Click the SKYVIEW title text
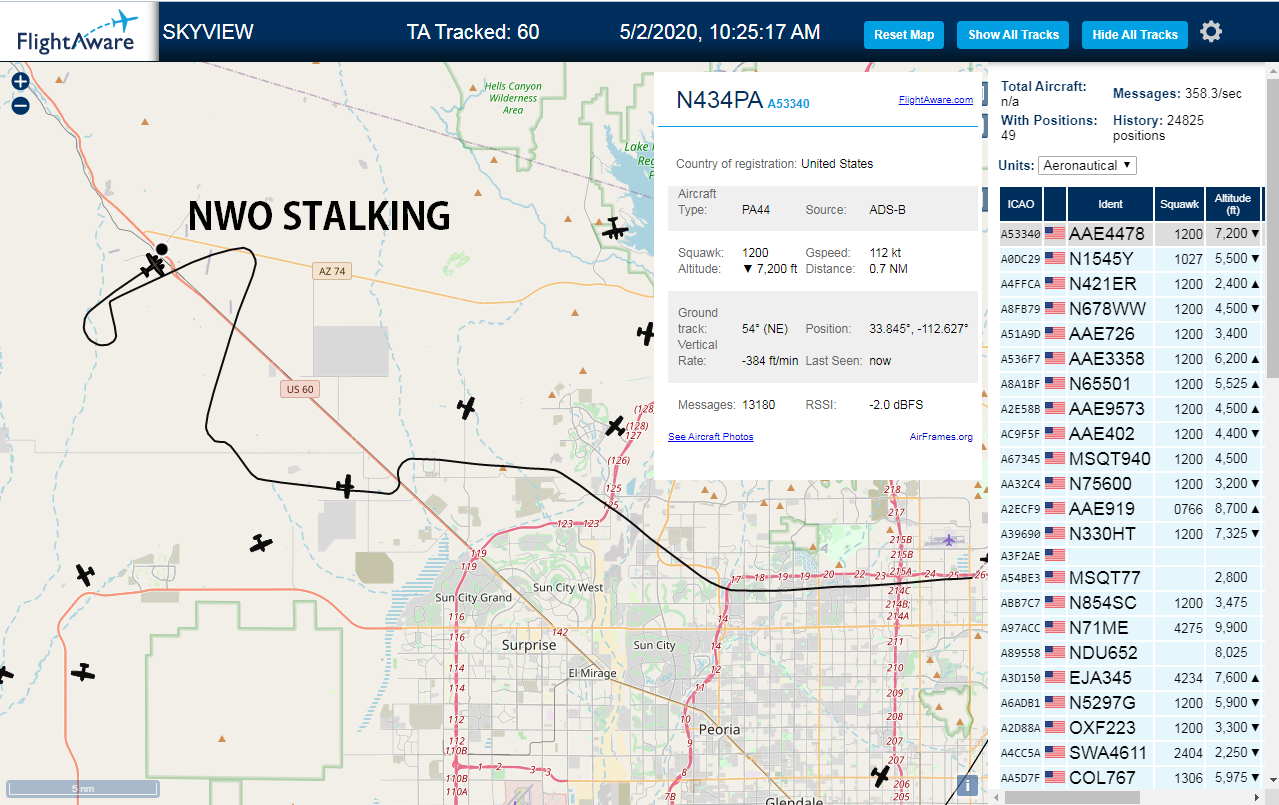Viewport: 1279px width, 805px height. point(208,32)
